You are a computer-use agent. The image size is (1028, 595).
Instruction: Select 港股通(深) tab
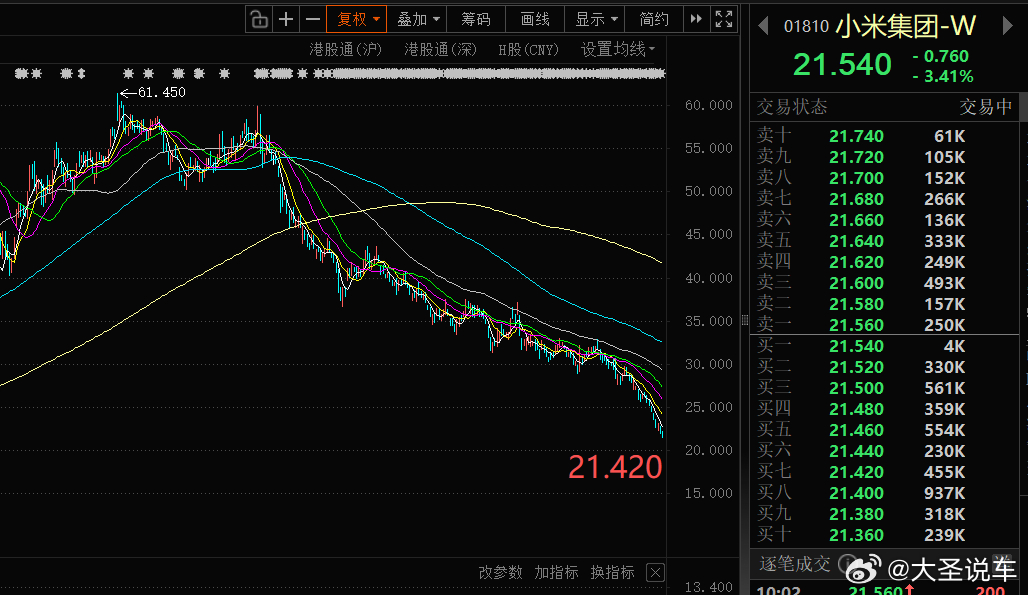tap(441, 50)
